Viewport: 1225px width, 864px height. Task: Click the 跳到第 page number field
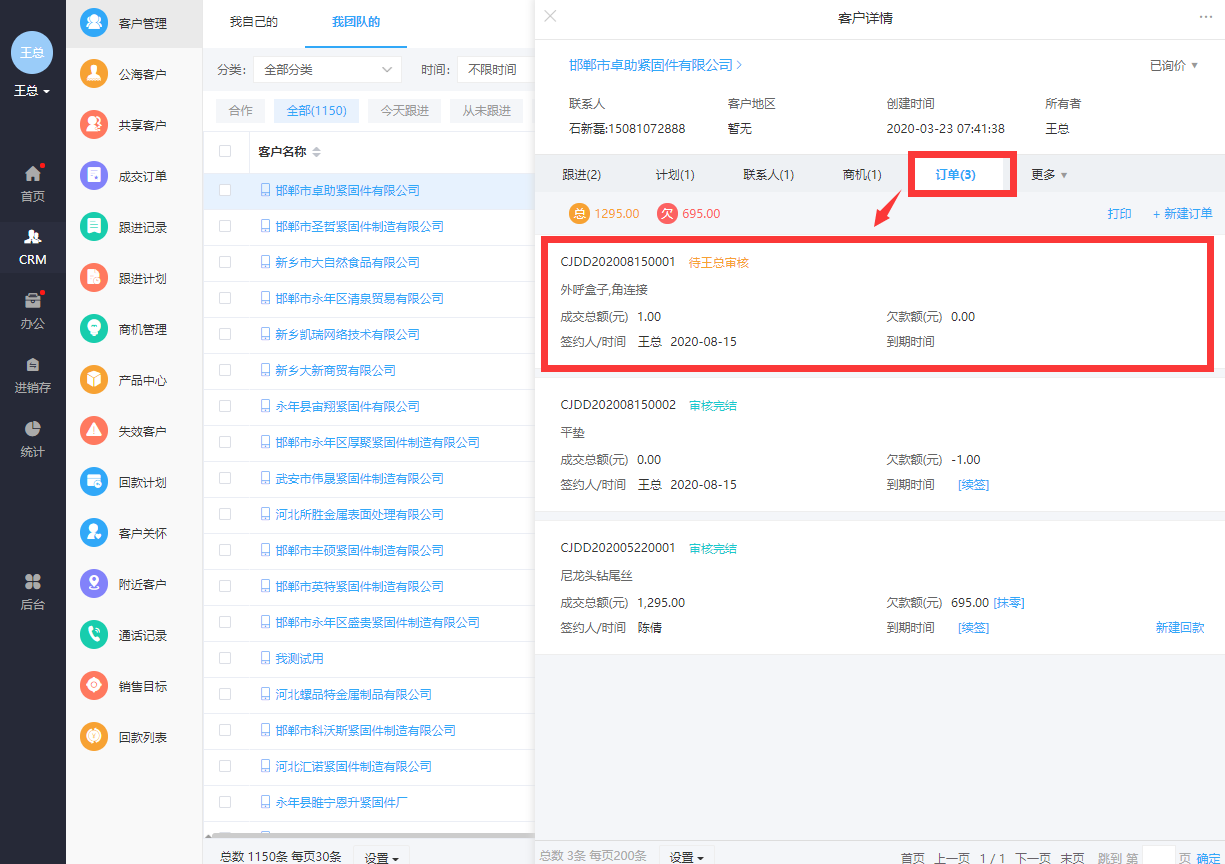[1158, 856]
